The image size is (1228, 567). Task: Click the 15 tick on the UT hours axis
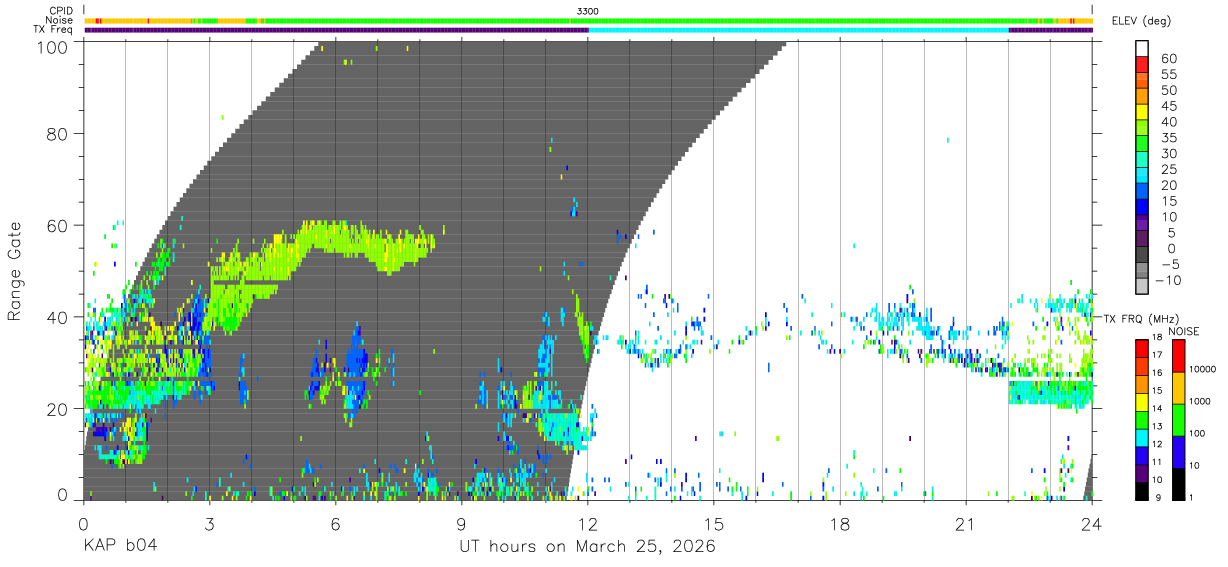click(x=714, y=524)
